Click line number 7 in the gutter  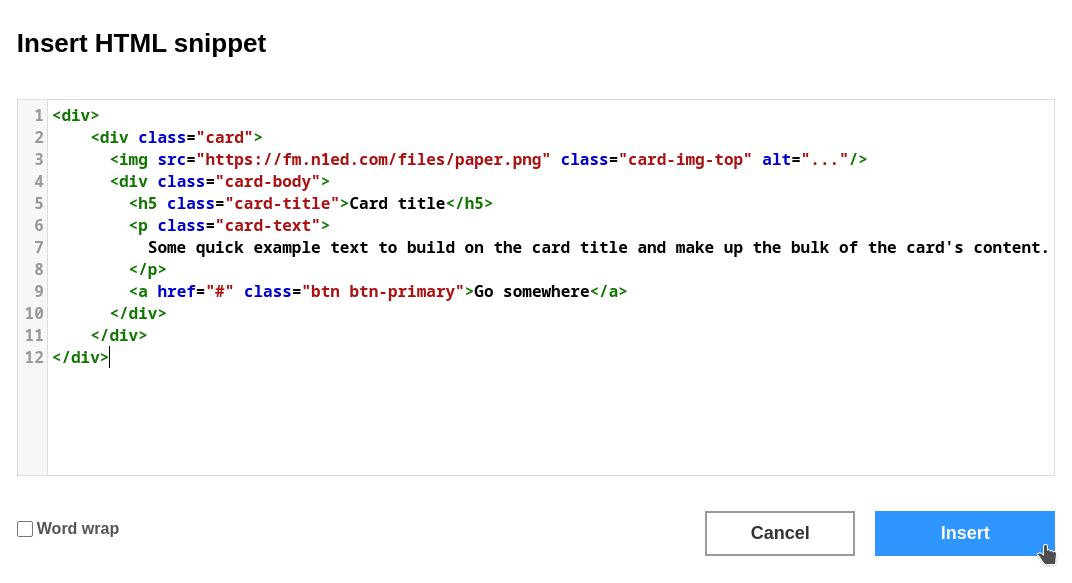pos(37,247)
